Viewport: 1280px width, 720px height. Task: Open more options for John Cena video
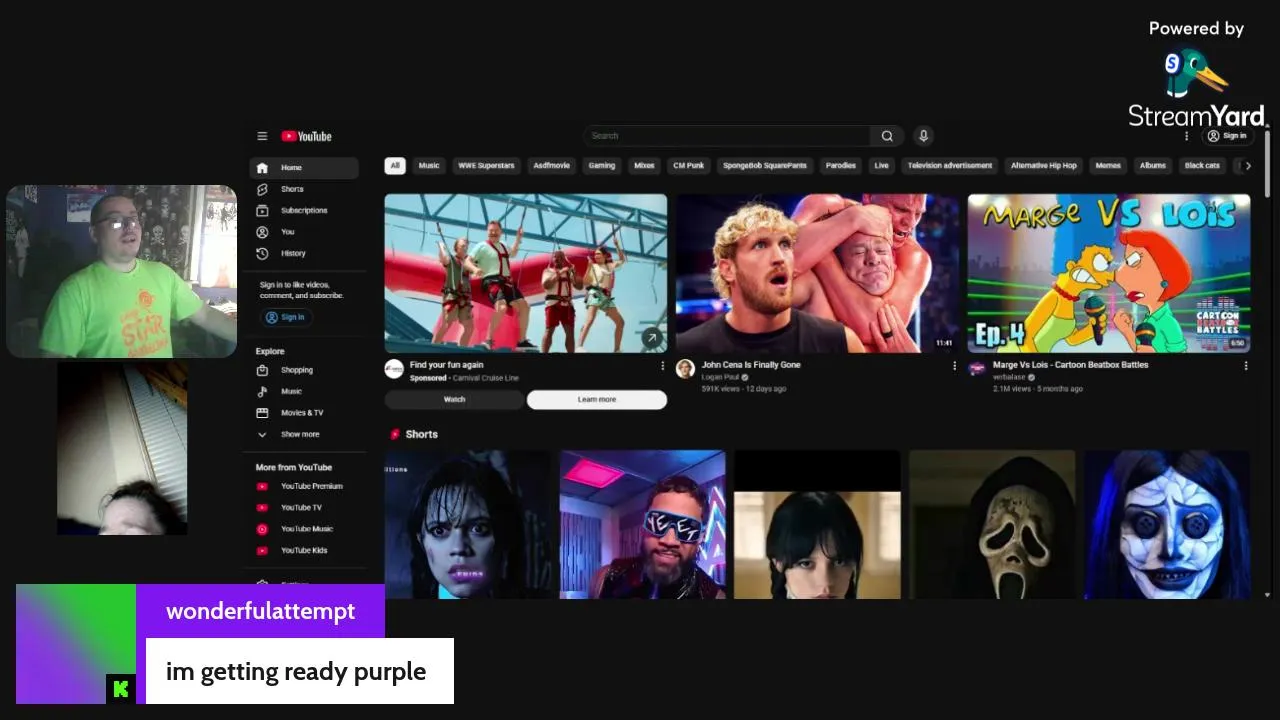pyautogui.click(x=954, y=366)
